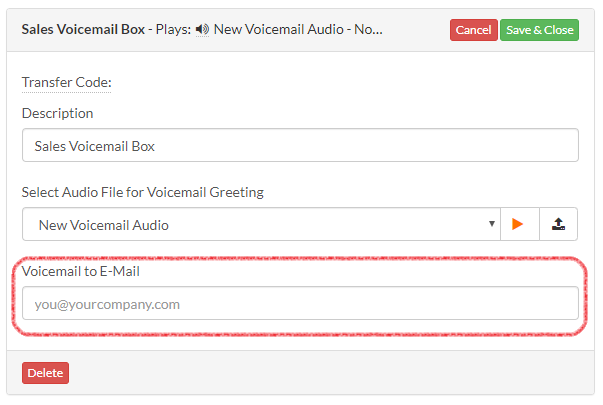Click empty footer area right of Delete
Screen dimensions: 603x405
(x=331, y=373)
